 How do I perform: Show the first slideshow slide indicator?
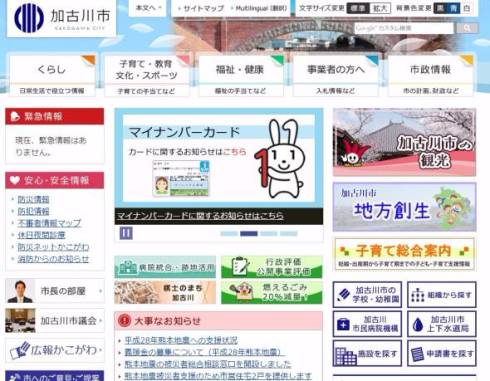point(229,234)
